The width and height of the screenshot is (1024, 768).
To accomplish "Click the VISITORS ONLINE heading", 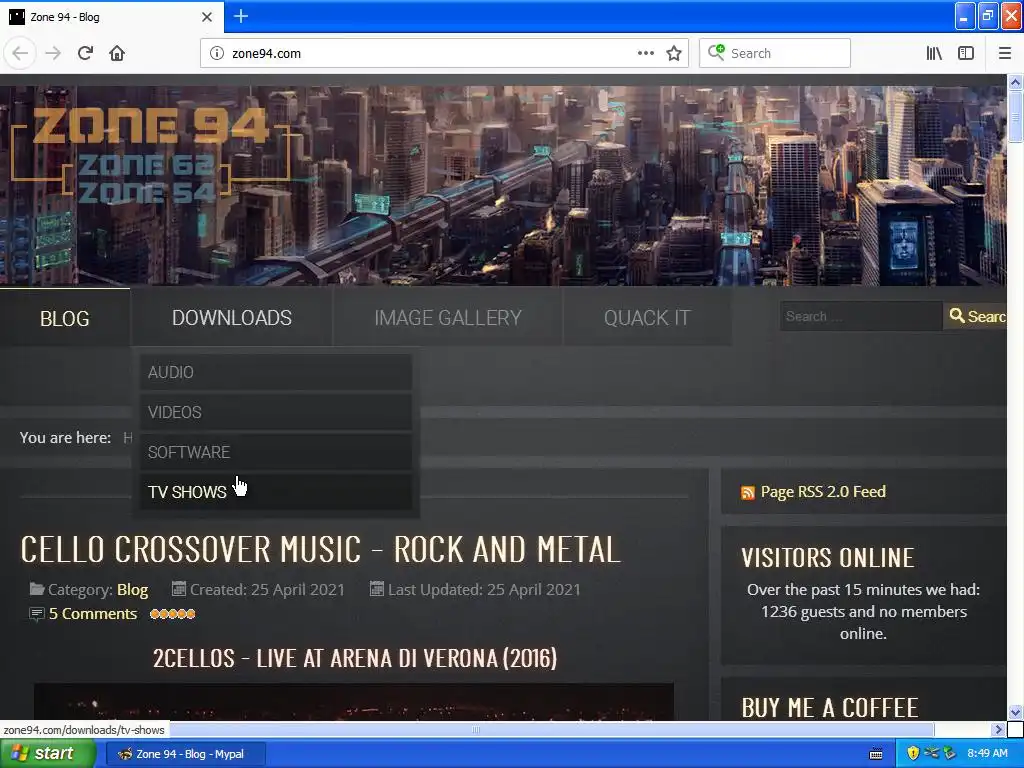I will point(827,558).
